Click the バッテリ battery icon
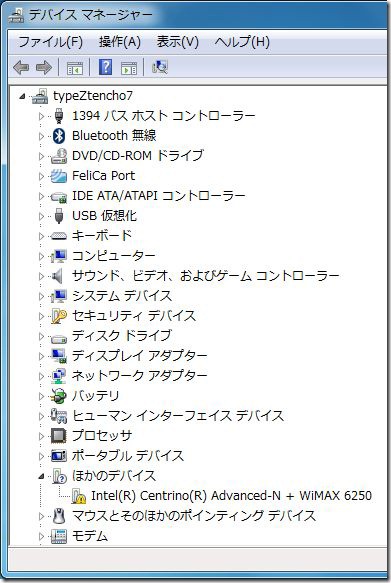The width and height of the screenshot is (391, 583). pos(59,396)
